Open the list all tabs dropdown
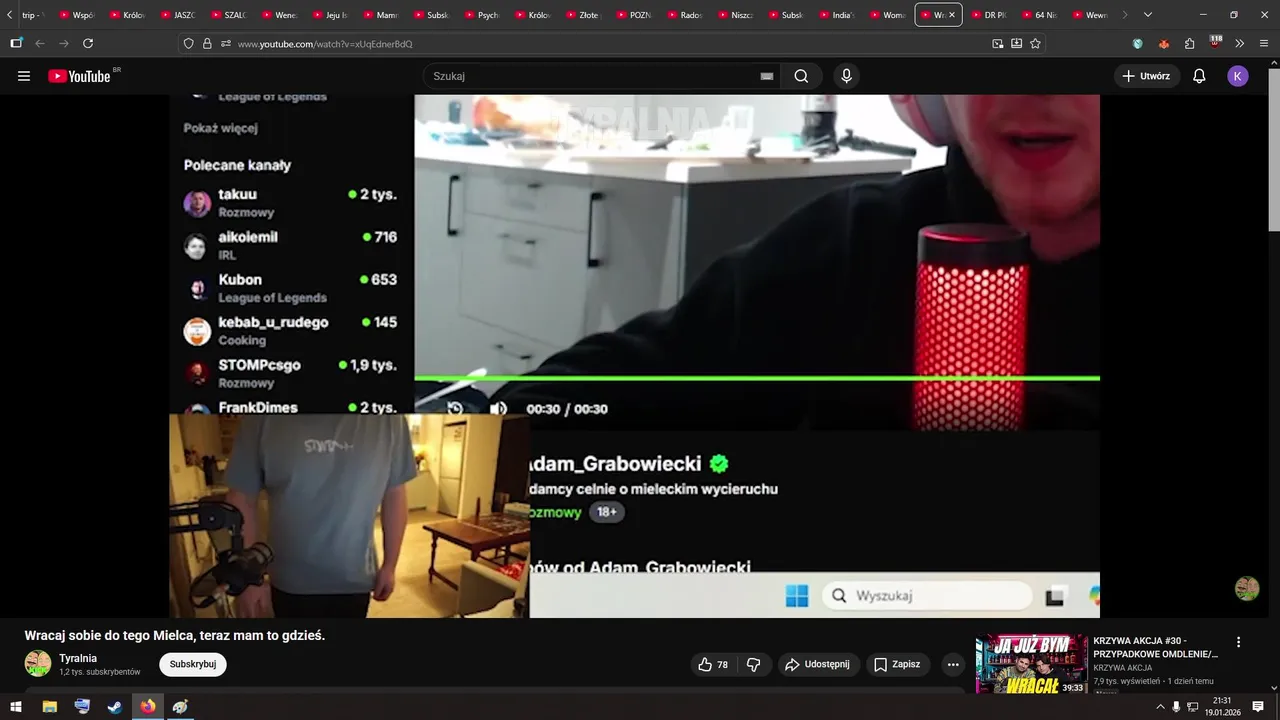1280x720 pixels. tap(1147, 15)
